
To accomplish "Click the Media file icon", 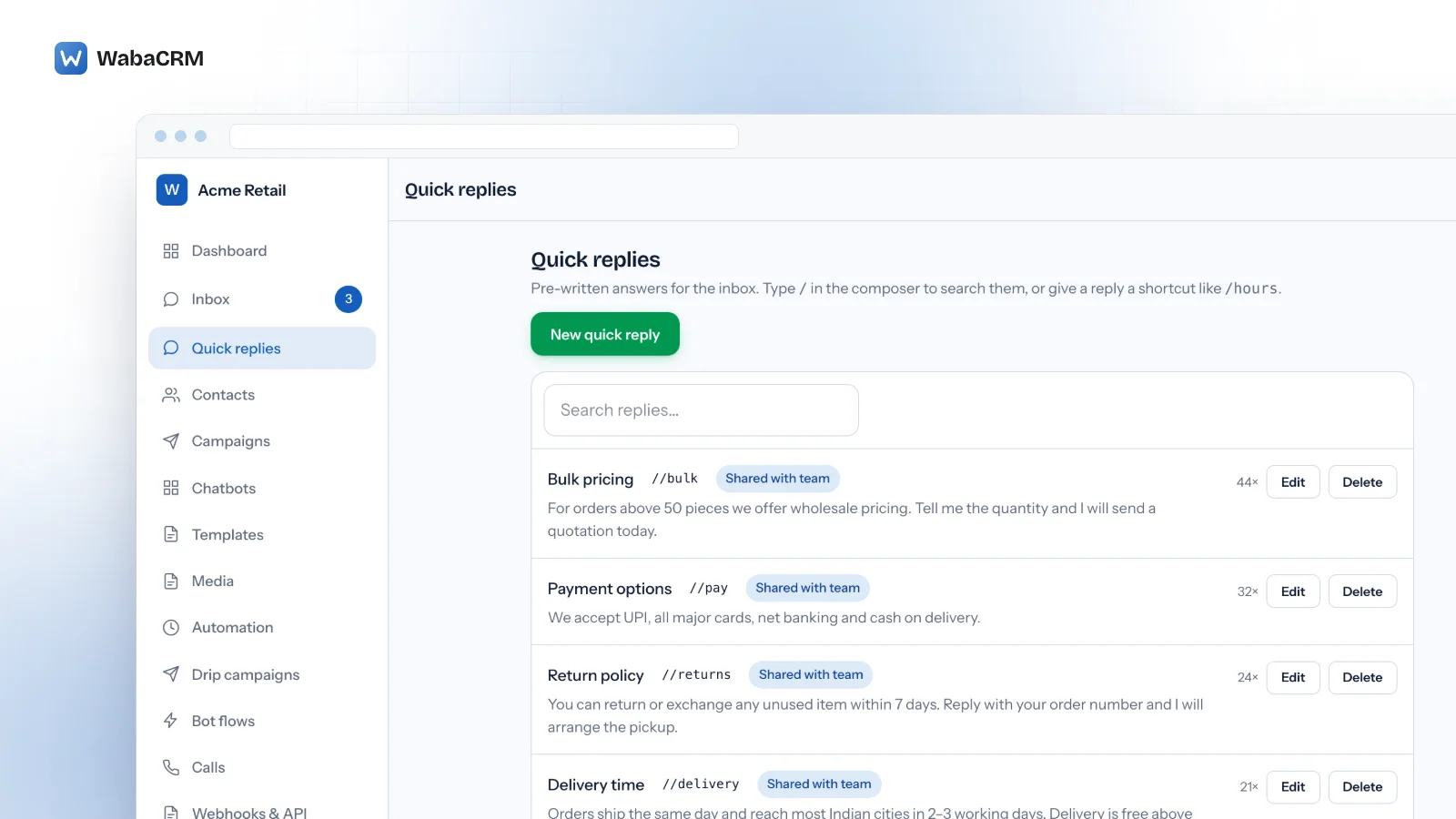I will click(x=171, y=581).
